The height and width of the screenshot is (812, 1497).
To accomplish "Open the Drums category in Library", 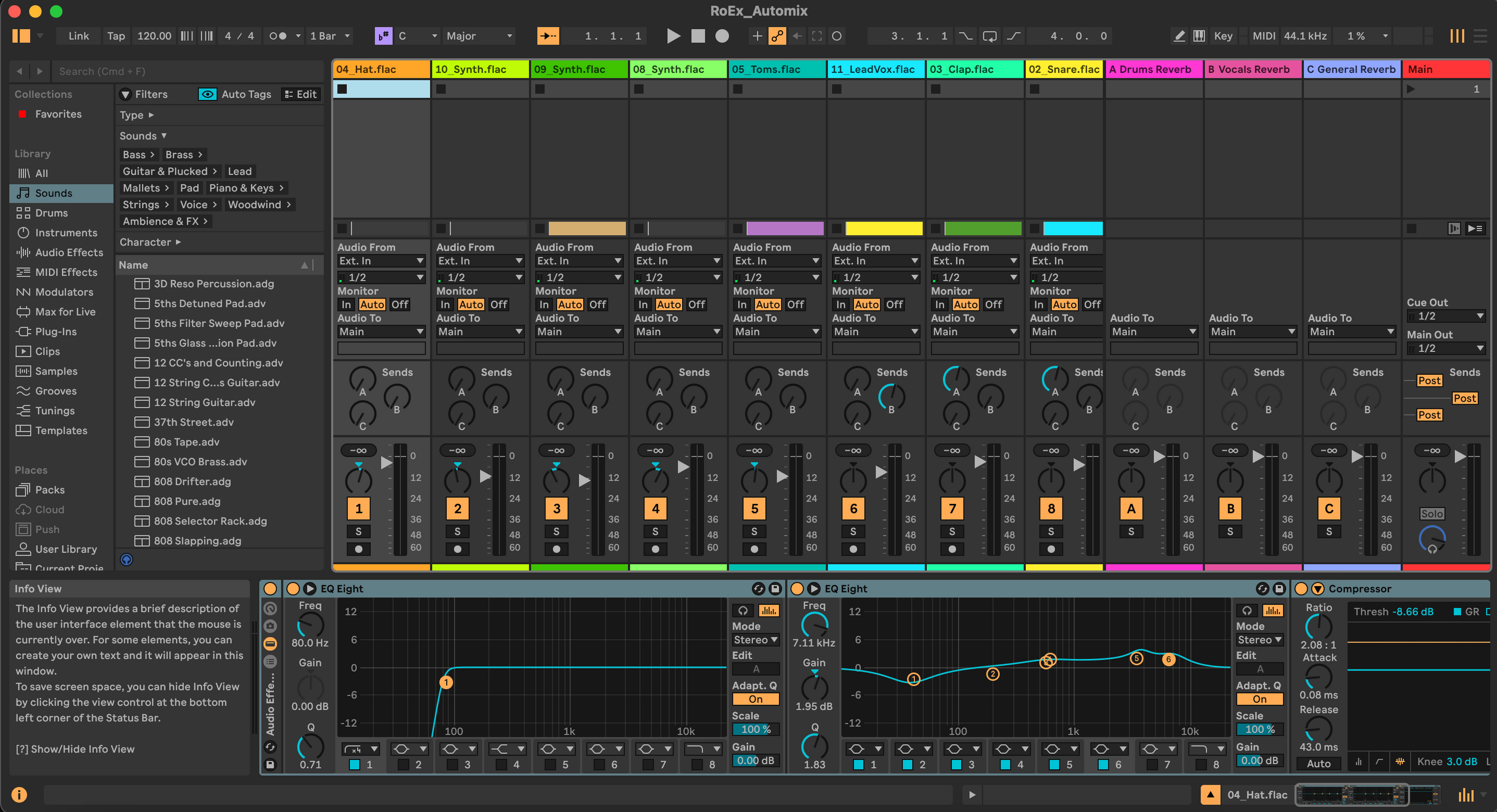I will [x=51, y=213].
